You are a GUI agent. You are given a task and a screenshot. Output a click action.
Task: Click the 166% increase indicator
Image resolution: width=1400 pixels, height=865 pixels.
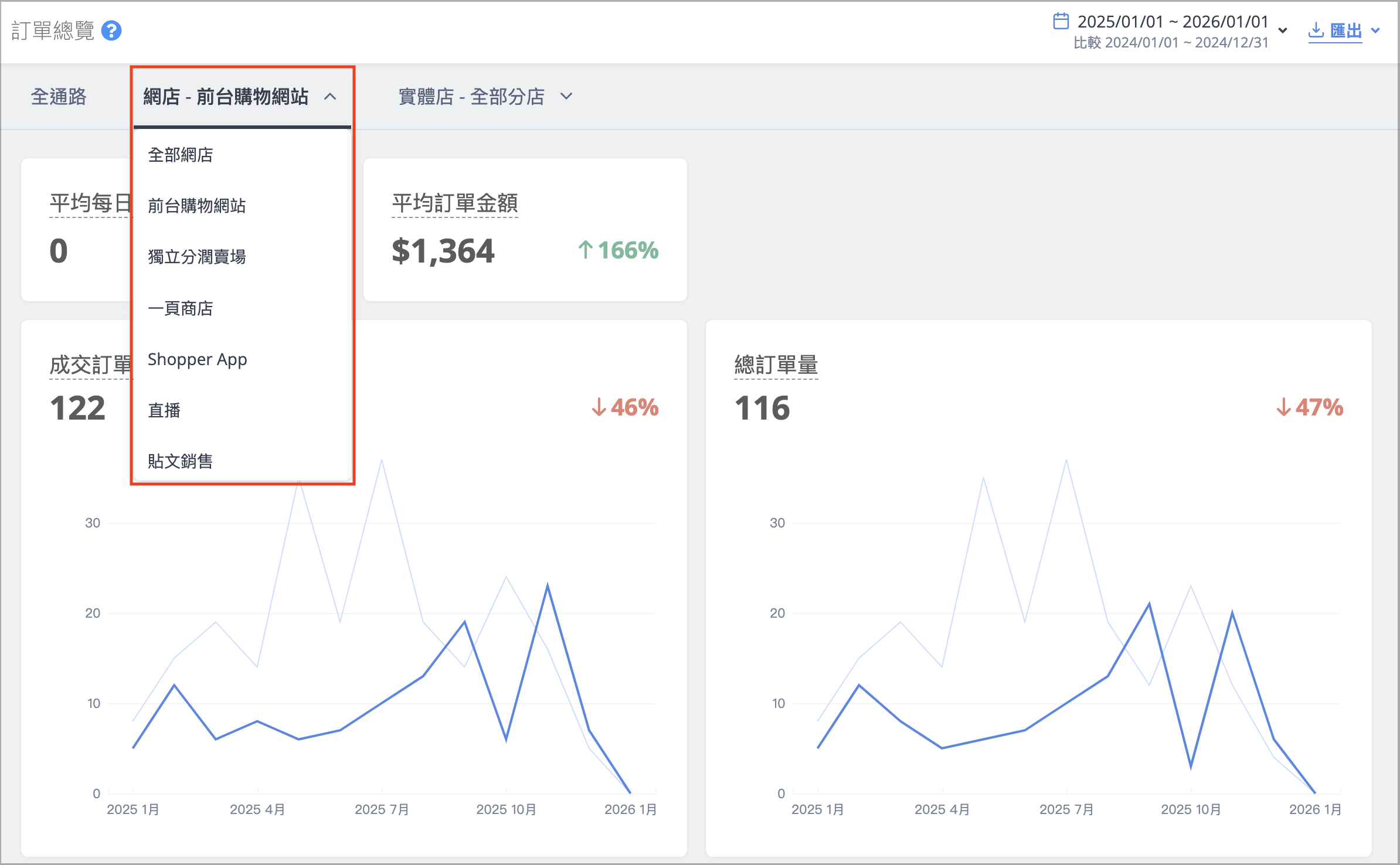tap(618, 251)
